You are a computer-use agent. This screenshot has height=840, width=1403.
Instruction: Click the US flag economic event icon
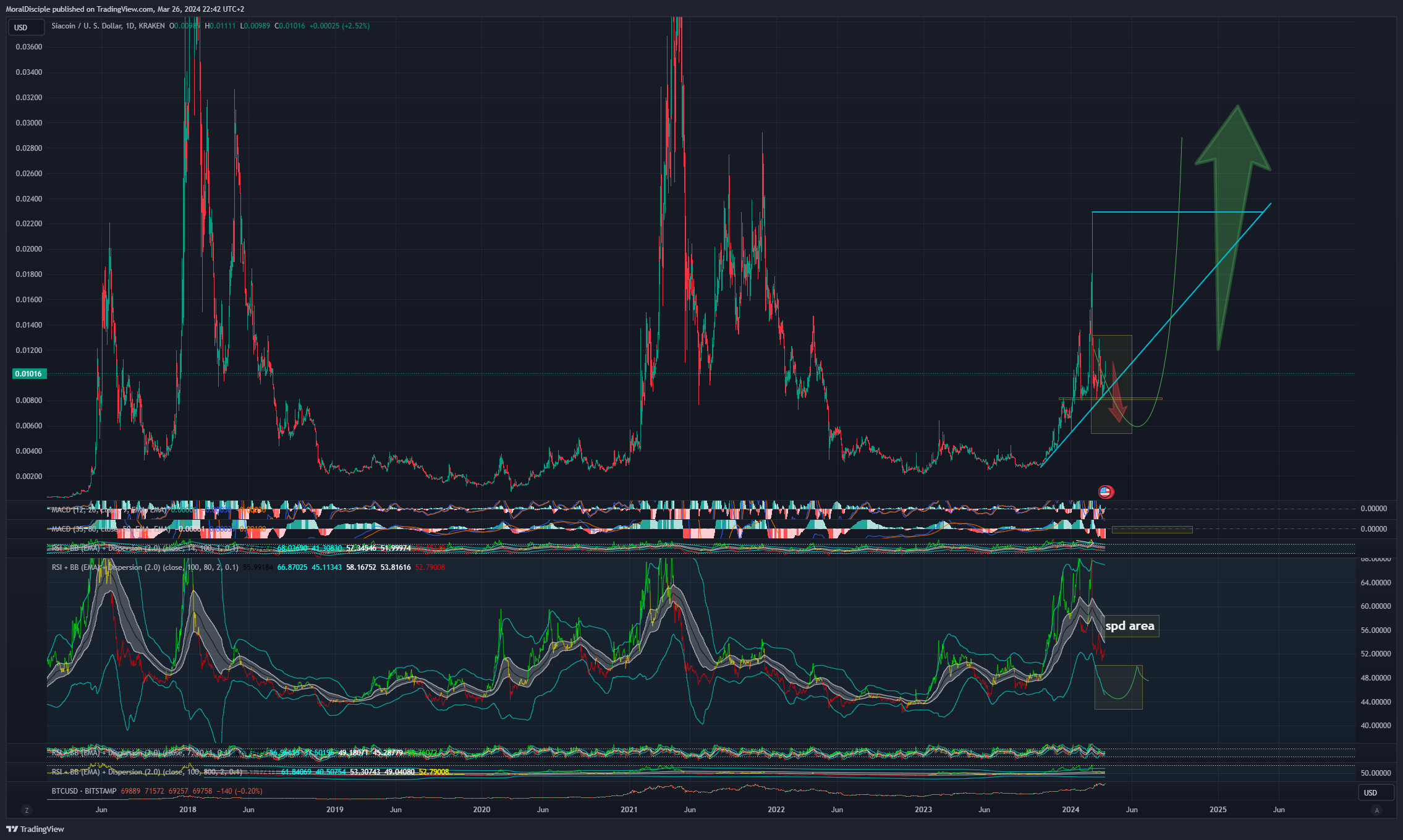coord(1106,492)
